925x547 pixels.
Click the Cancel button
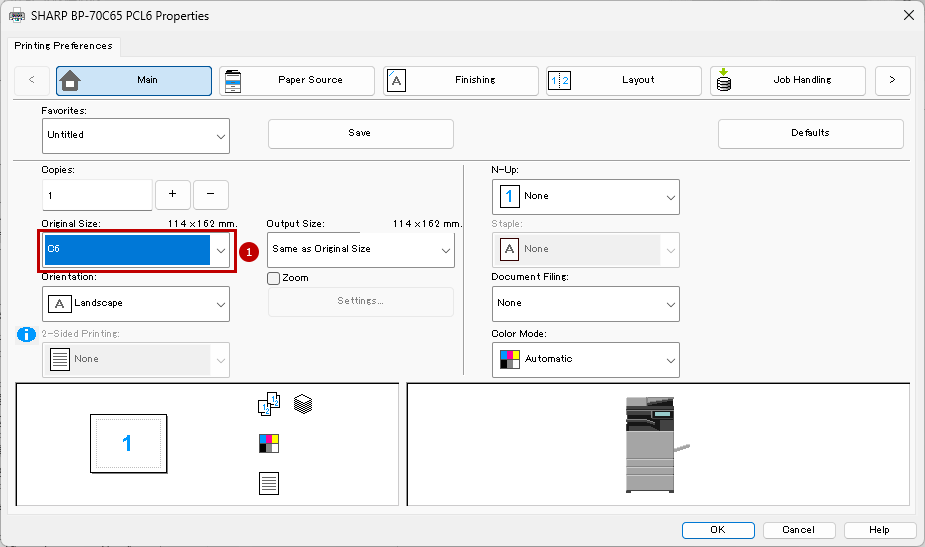coord(799,530)
